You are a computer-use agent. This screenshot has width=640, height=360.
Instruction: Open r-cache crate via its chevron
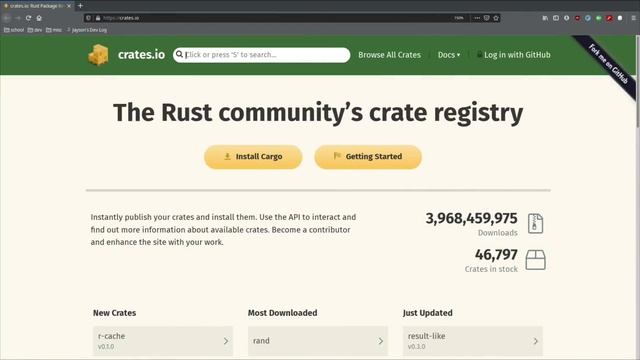226,341
